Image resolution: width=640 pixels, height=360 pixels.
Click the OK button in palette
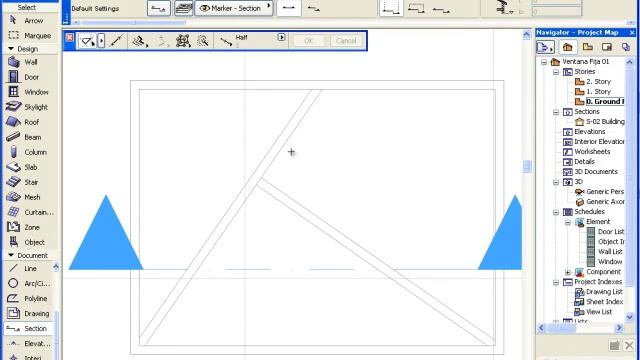[308, 40]
